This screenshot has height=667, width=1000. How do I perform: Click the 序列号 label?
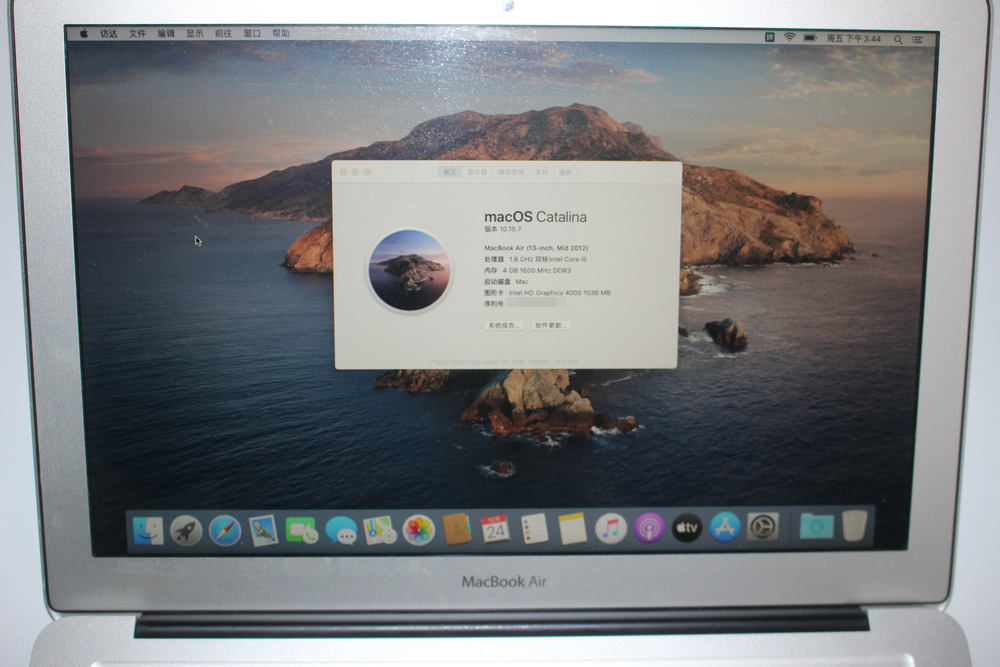tap(494, 304)
